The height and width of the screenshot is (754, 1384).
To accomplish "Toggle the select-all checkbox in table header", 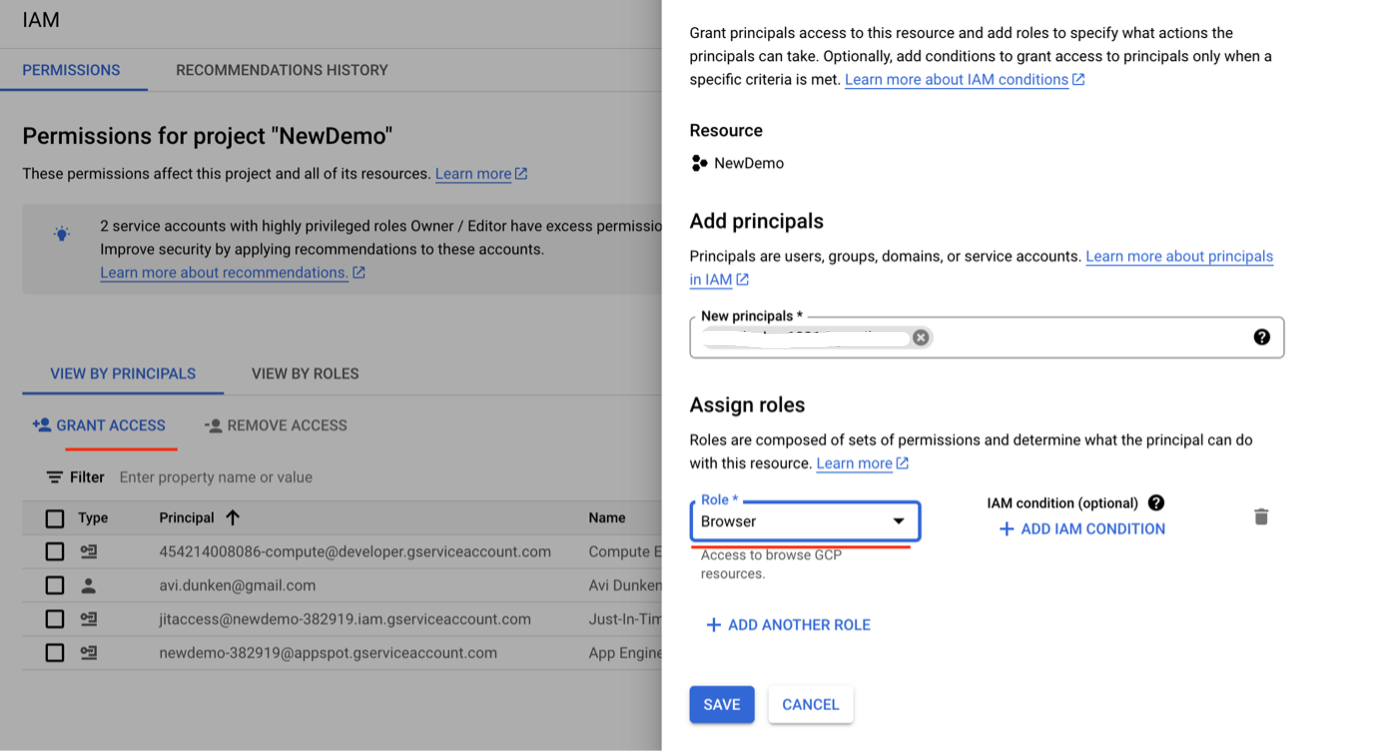I will 55,518.
